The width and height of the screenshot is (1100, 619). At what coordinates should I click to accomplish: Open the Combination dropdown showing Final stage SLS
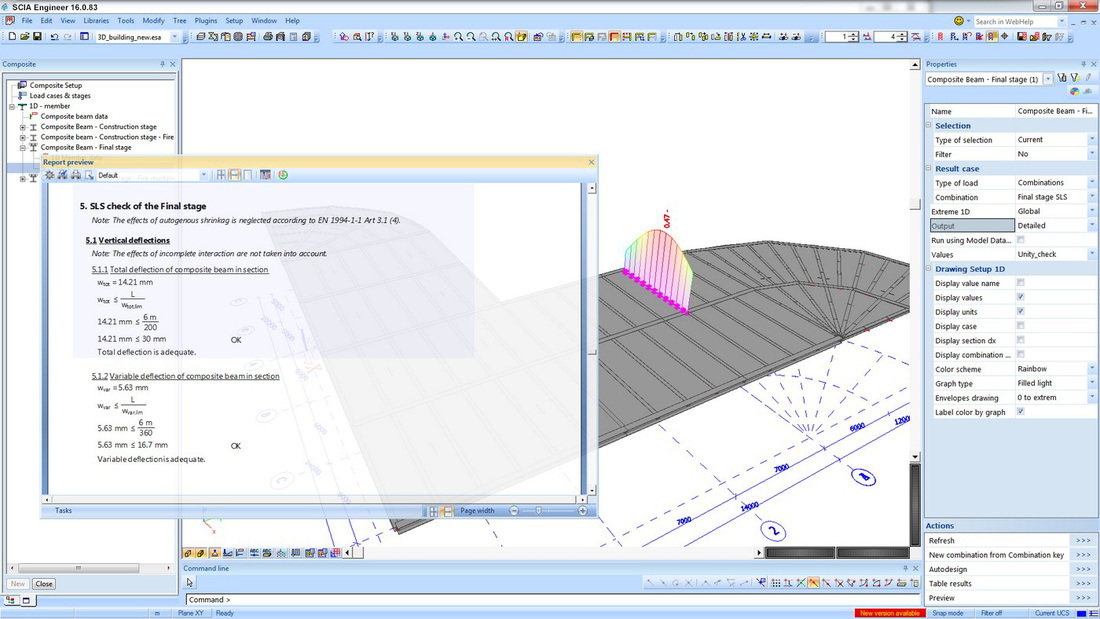(x=1092, y=197)
